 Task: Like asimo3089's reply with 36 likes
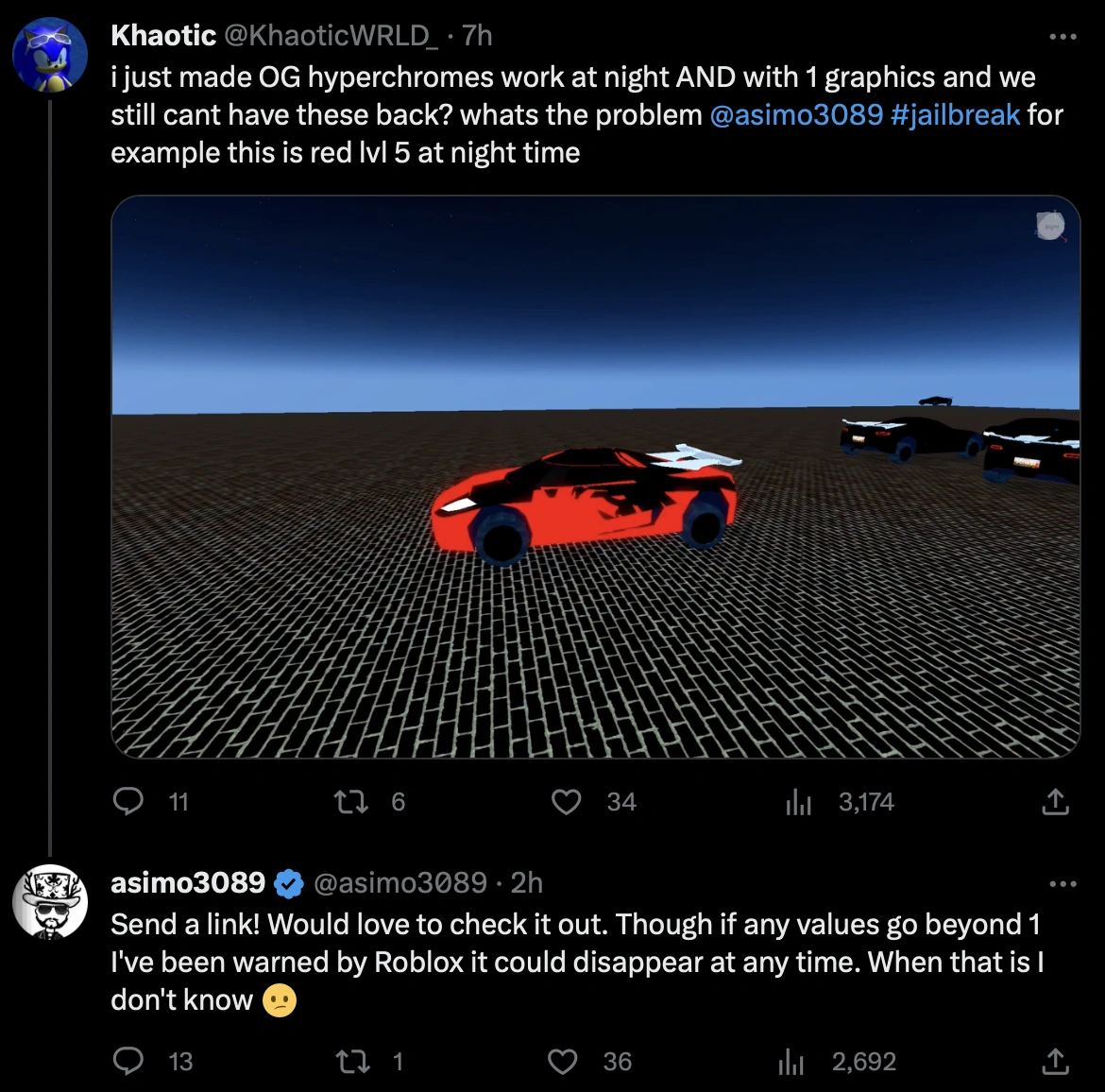pyautogui.click(x=562, y=1061)
